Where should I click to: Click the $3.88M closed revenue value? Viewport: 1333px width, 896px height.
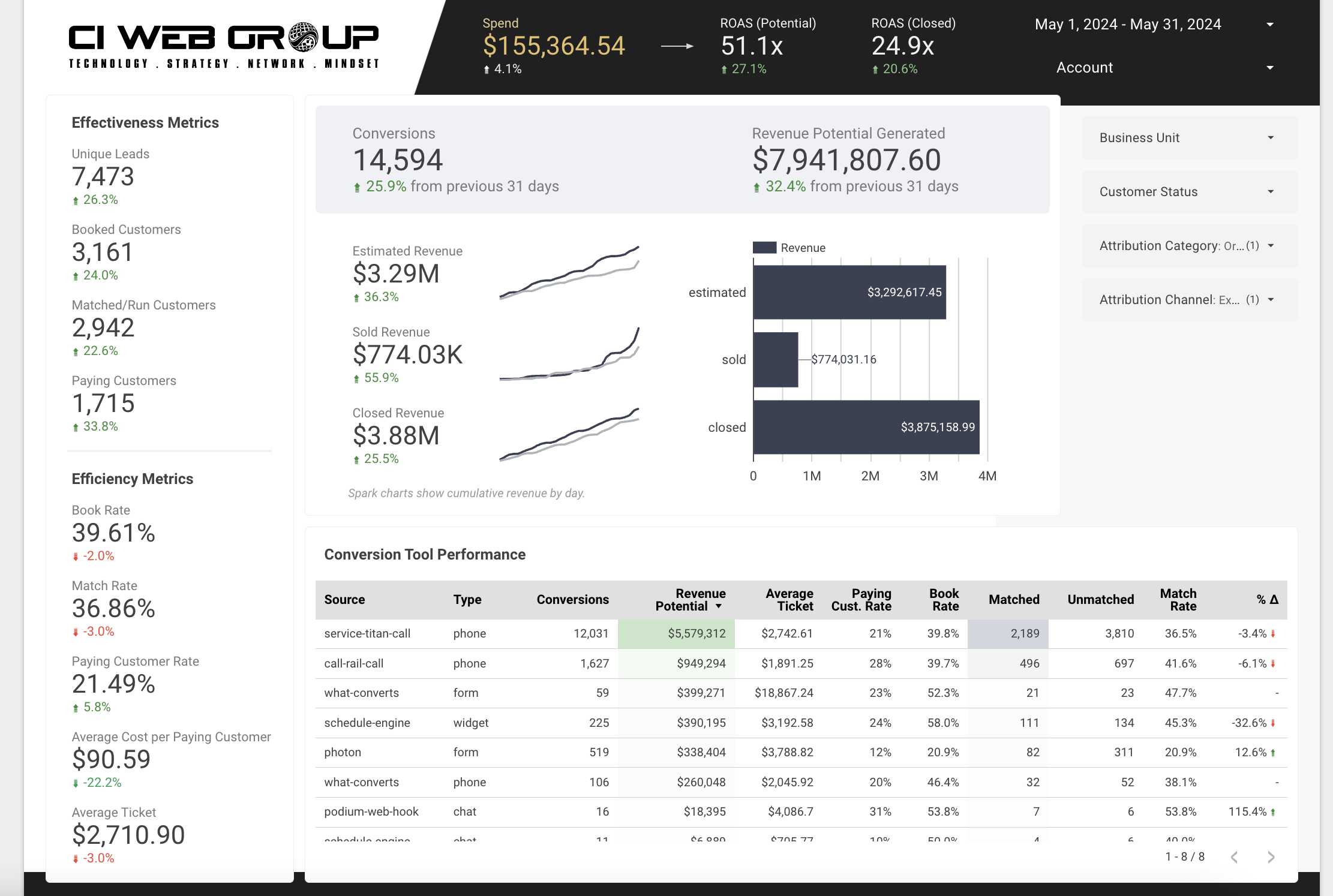click(396, 436)
